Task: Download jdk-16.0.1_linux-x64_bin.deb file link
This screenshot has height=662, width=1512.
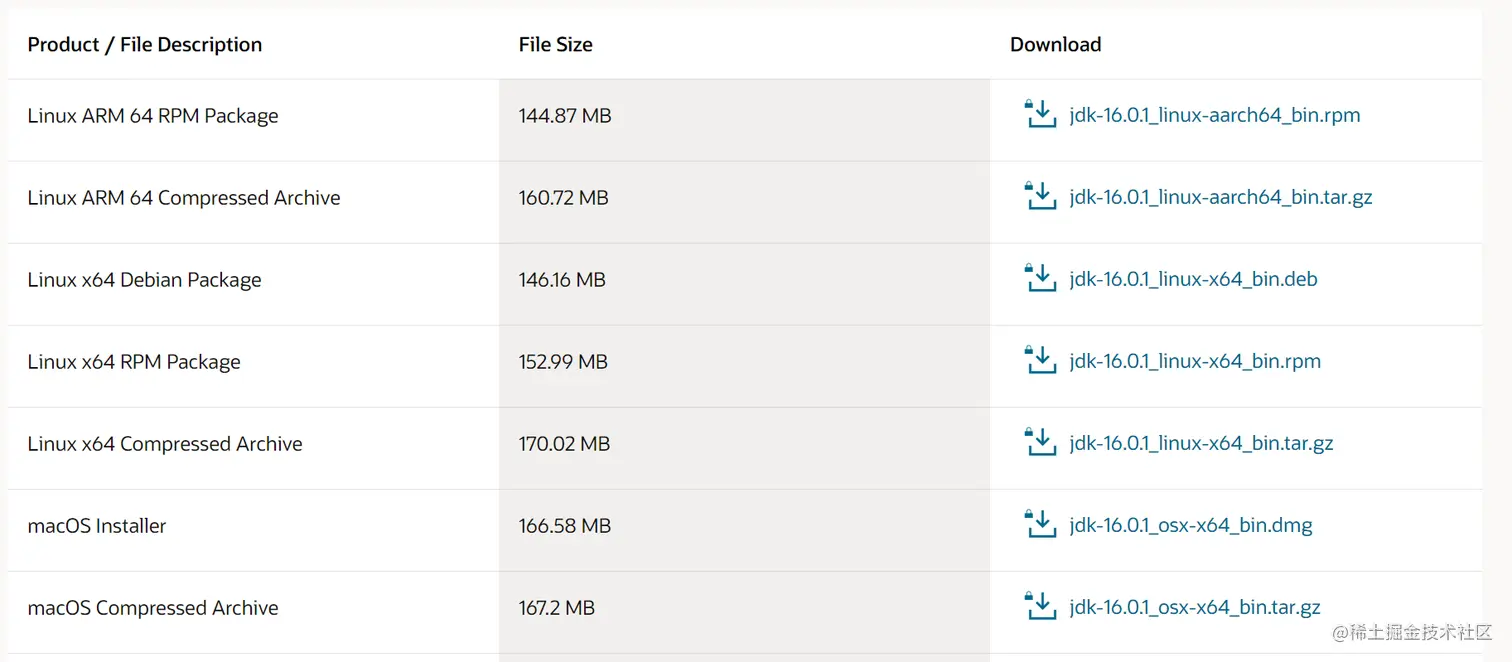Action: 1193,279
